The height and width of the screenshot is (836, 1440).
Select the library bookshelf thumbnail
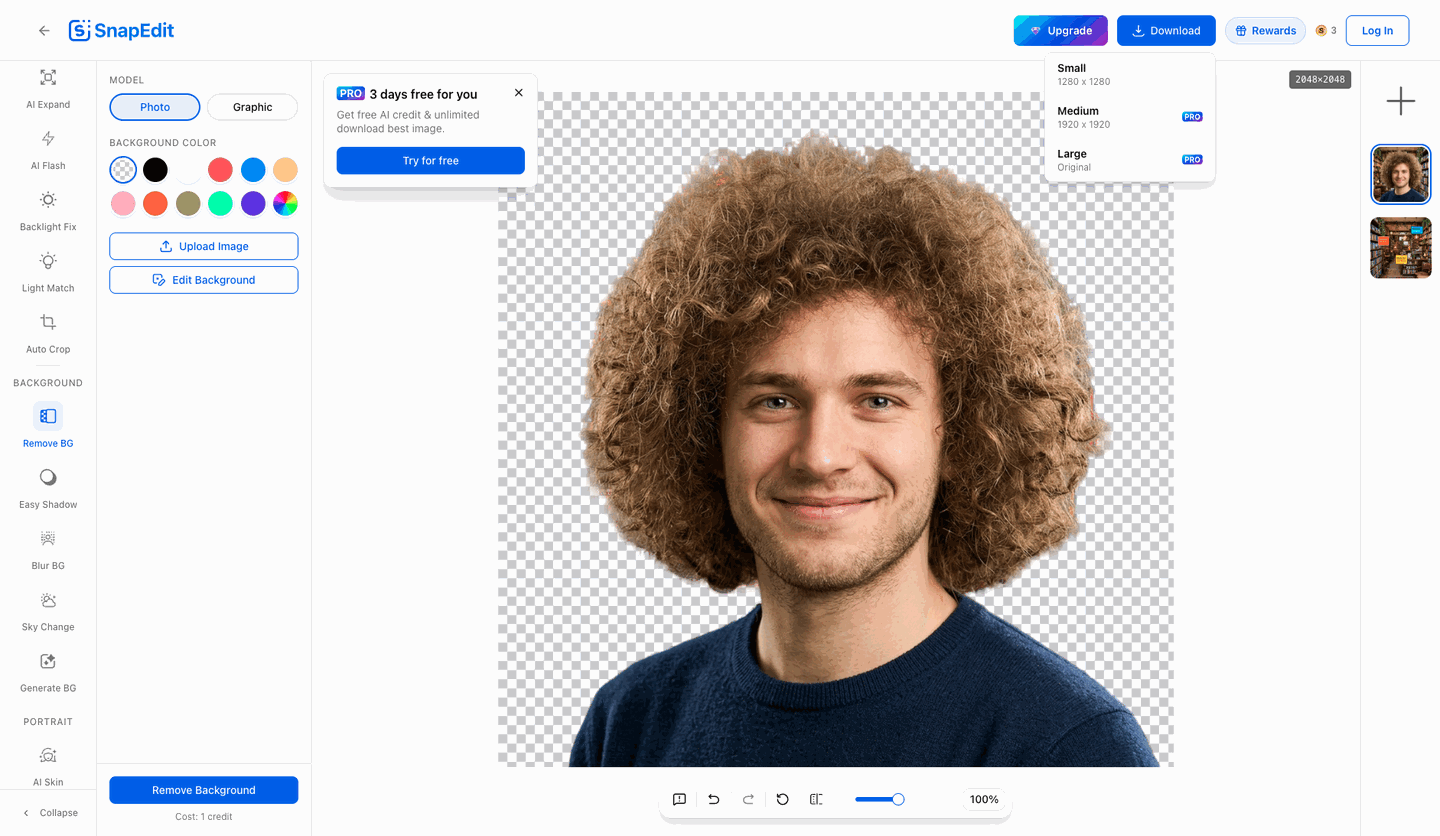(1401, 248)
